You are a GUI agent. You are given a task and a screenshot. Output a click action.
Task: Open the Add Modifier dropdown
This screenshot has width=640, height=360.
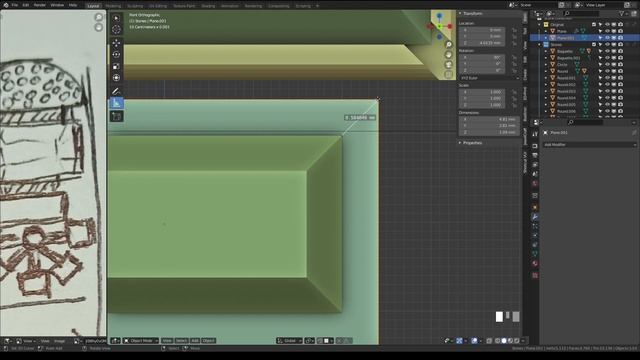[x=589, y=145]
